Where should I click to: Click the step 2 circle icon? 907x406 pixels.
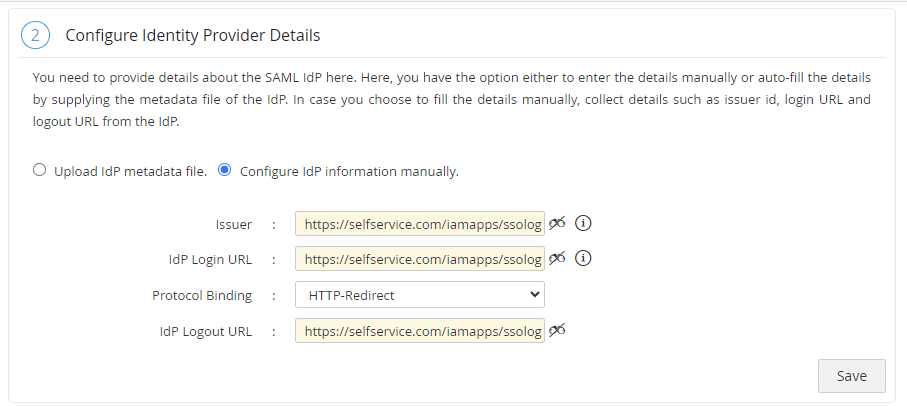34,35
